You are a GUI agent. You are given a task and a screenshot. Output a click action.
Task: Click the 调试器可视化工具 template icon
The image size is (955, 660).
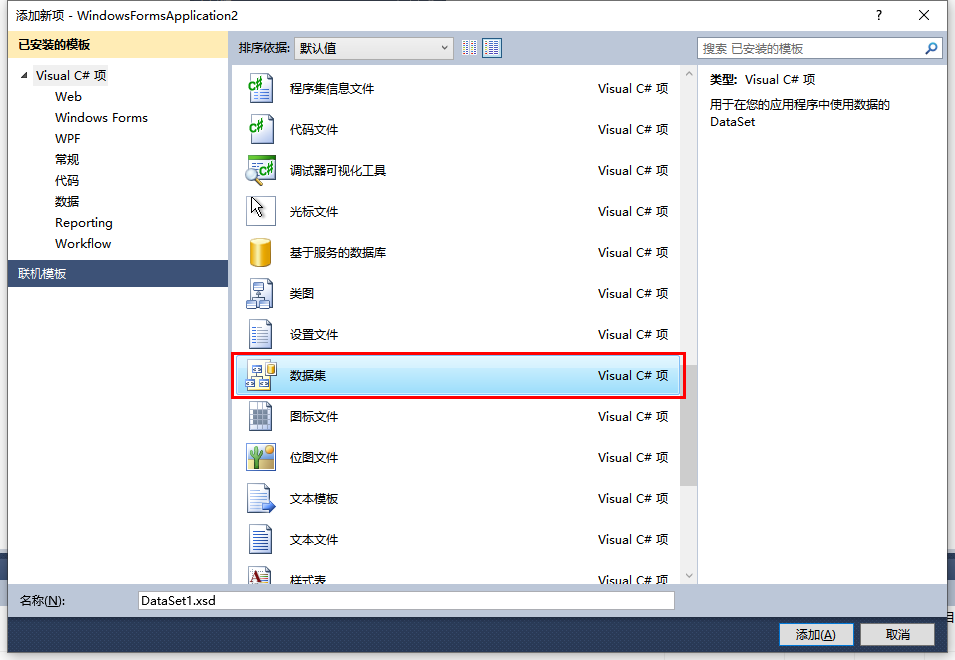pos(260,170)
